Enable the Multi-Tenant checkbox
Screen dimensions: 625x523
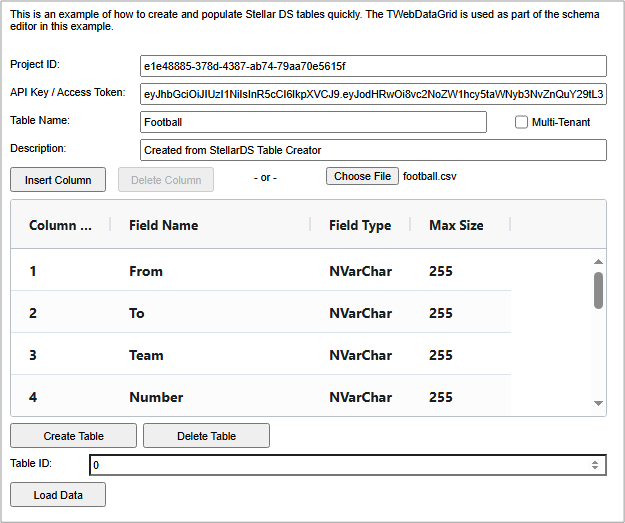[x=521, y=122]
